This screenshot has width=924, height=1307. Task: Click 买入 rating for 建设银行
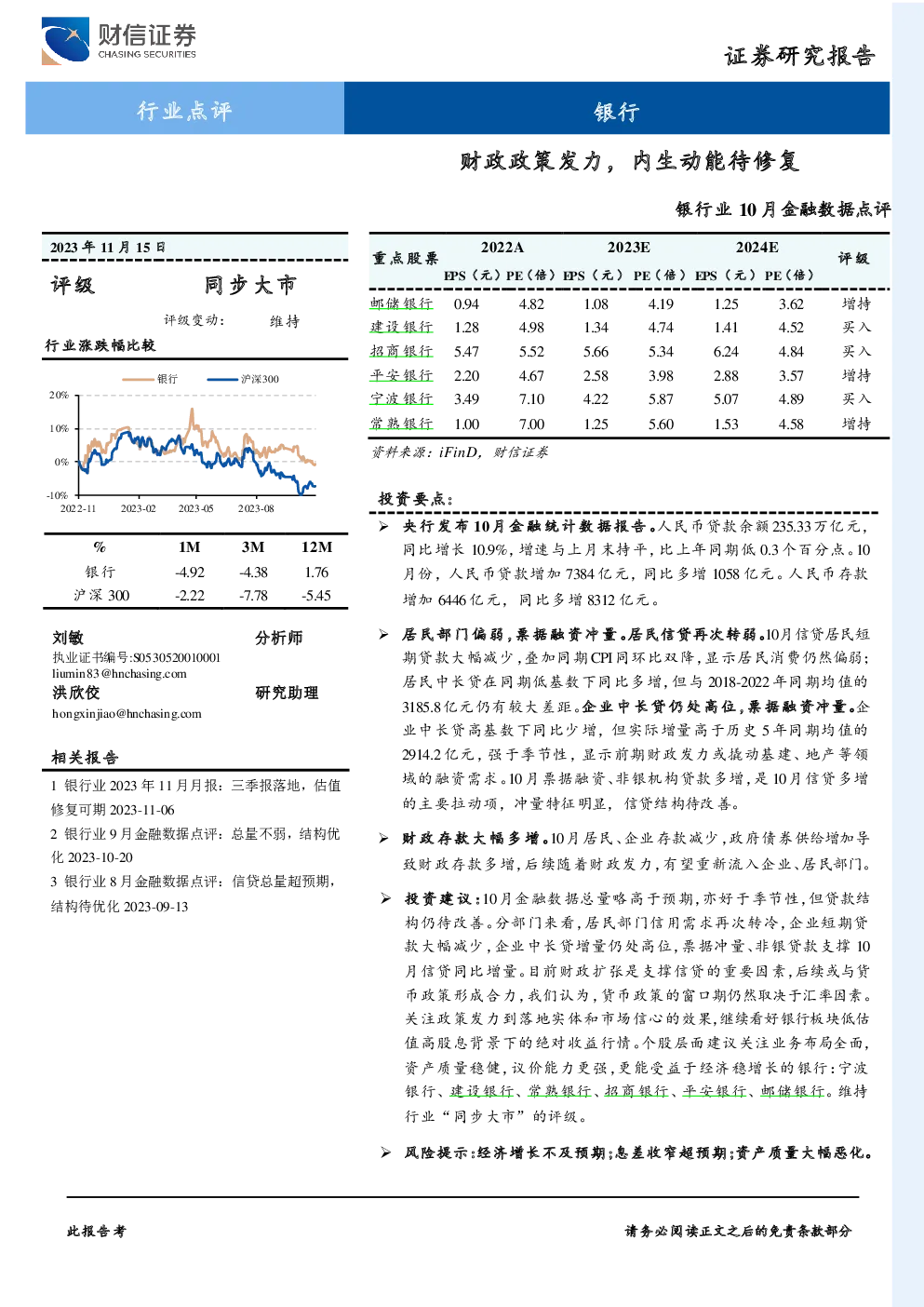click(856, 327)
